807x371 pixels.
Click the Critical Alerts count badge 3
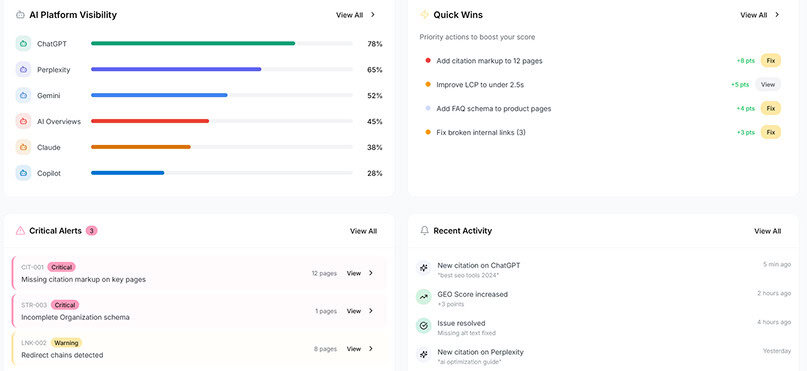(x=92, y=231)
